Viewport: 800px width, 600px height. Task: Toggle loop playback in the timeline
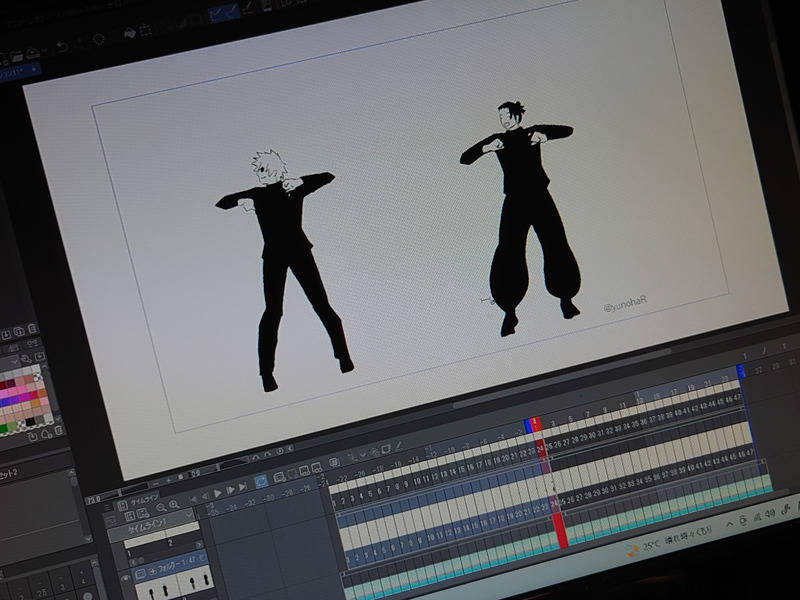(x=260, y=483)
